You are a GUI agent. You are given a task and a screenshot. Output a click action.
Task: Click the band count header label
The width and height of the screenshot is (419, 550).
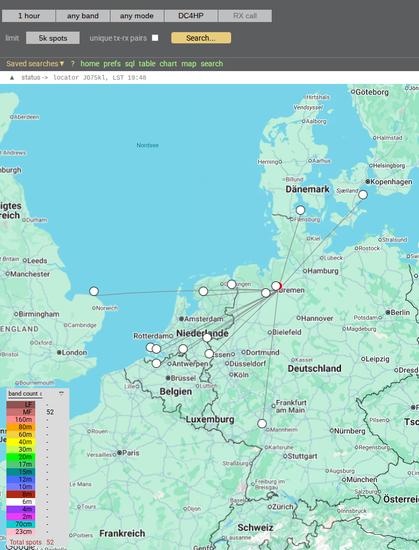click(25, 394)
